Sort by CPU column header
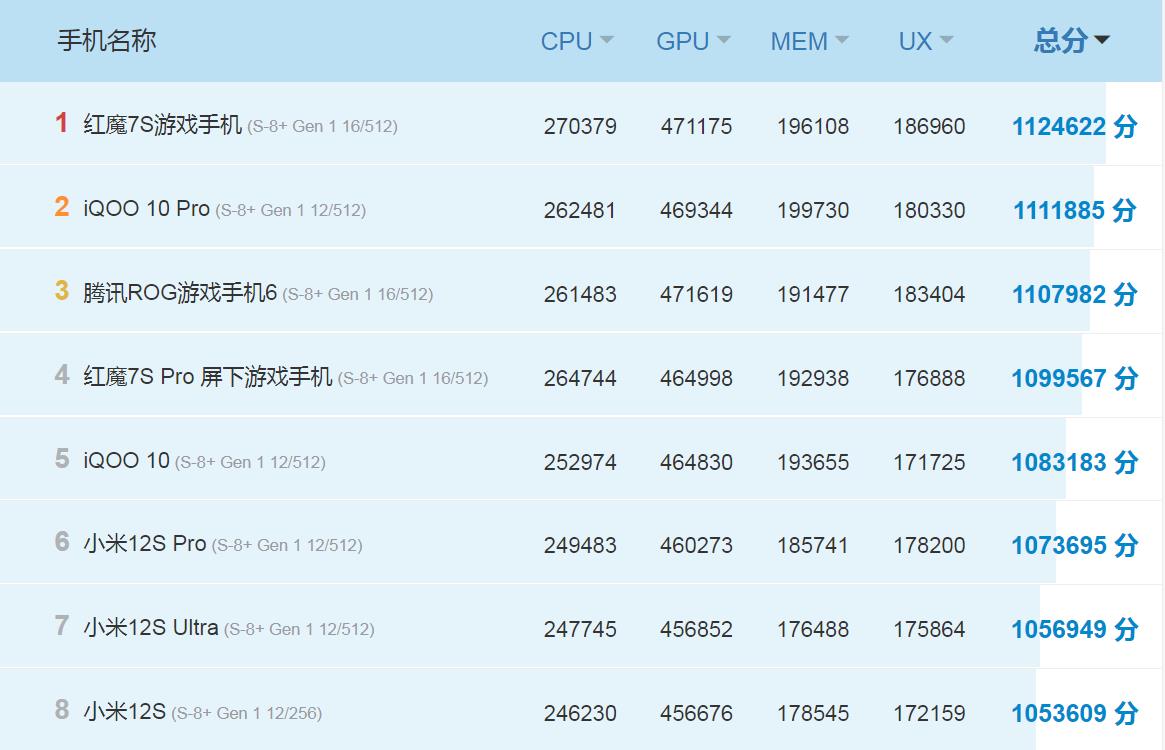 tap(577, 41)
